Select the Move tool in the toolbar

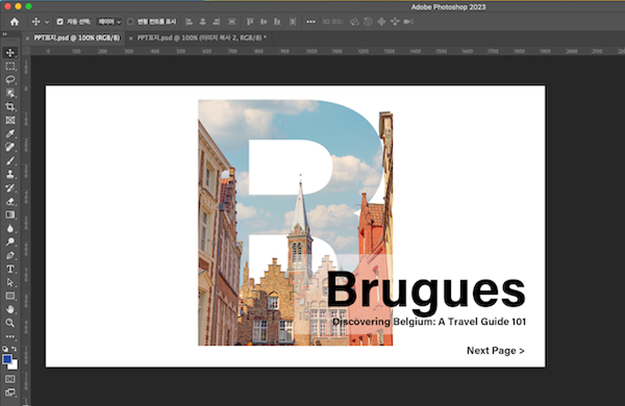tap(11, 52)
